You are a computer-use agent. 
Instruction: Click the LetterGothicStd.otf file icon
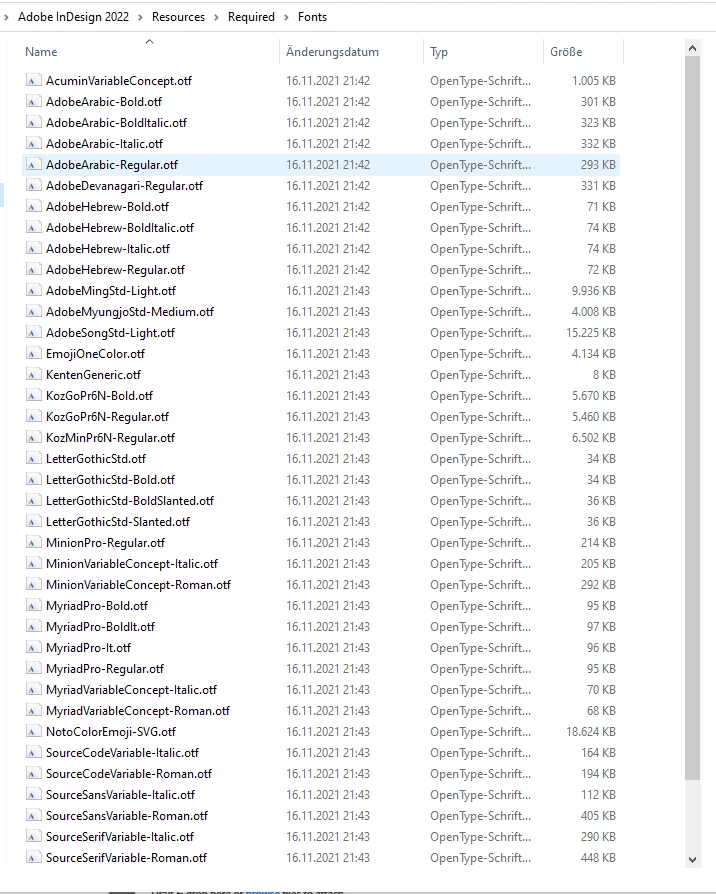click(33, 459)
